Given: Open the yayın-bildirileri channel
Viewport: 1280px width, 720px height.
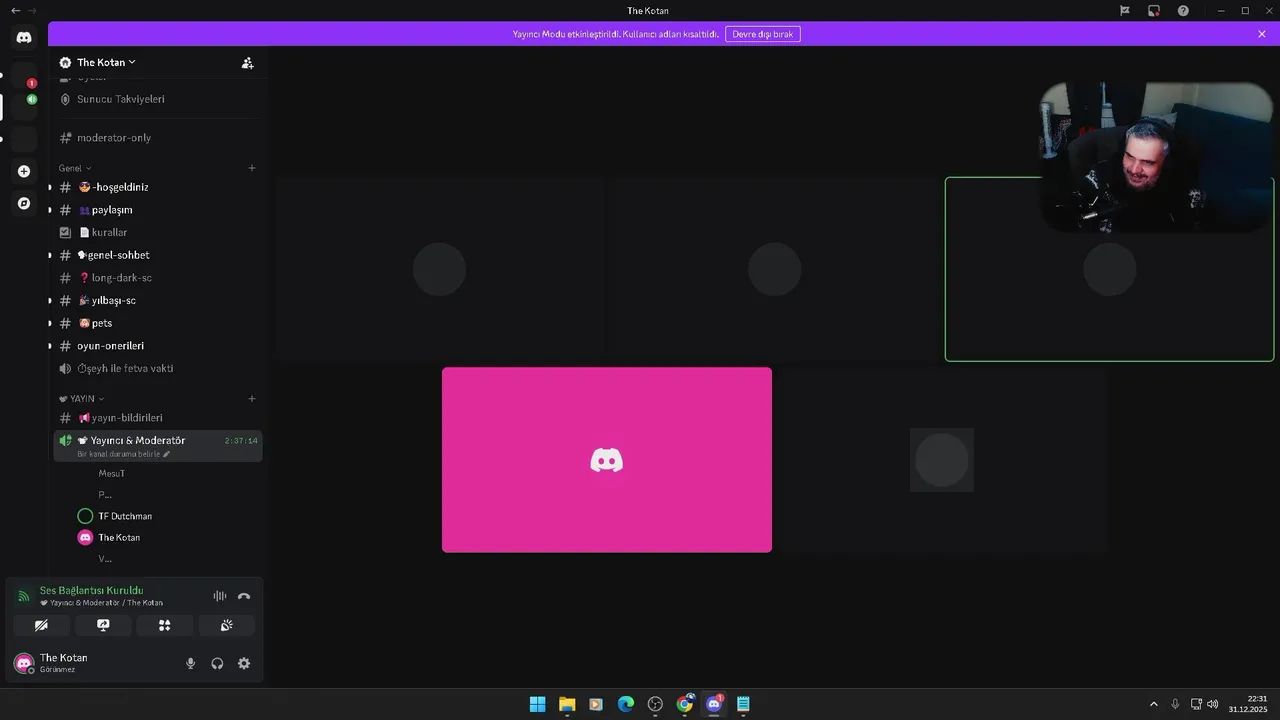Looking at the screenshot, I should point(158,417).
